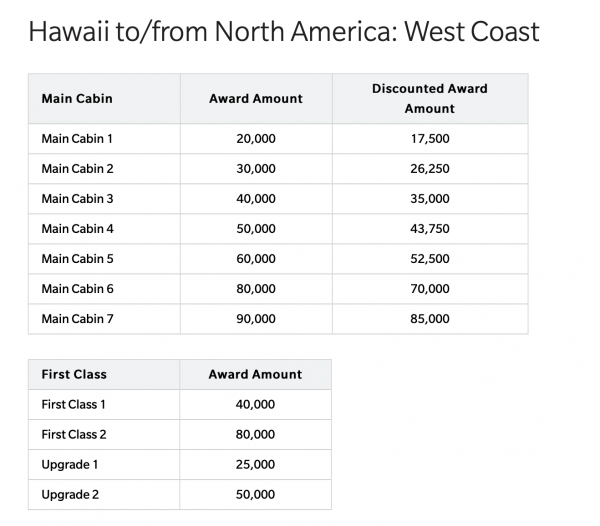Click the Hawaii to/from North America heading

point(284,32)
